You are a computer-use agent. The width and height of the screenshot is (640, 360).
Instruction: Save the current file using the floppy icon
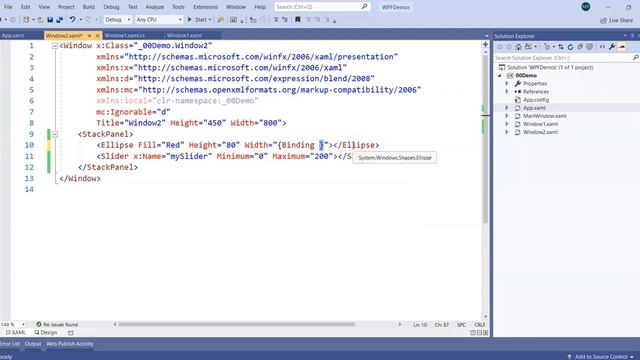click(50, 20)
